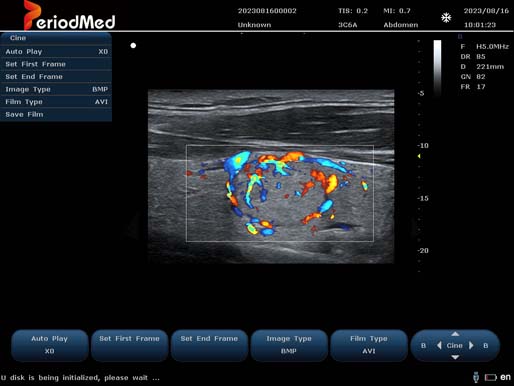Click the depth value 221mm
The width and height of the screenshot is (514, 386).
[x=490, y=67]
